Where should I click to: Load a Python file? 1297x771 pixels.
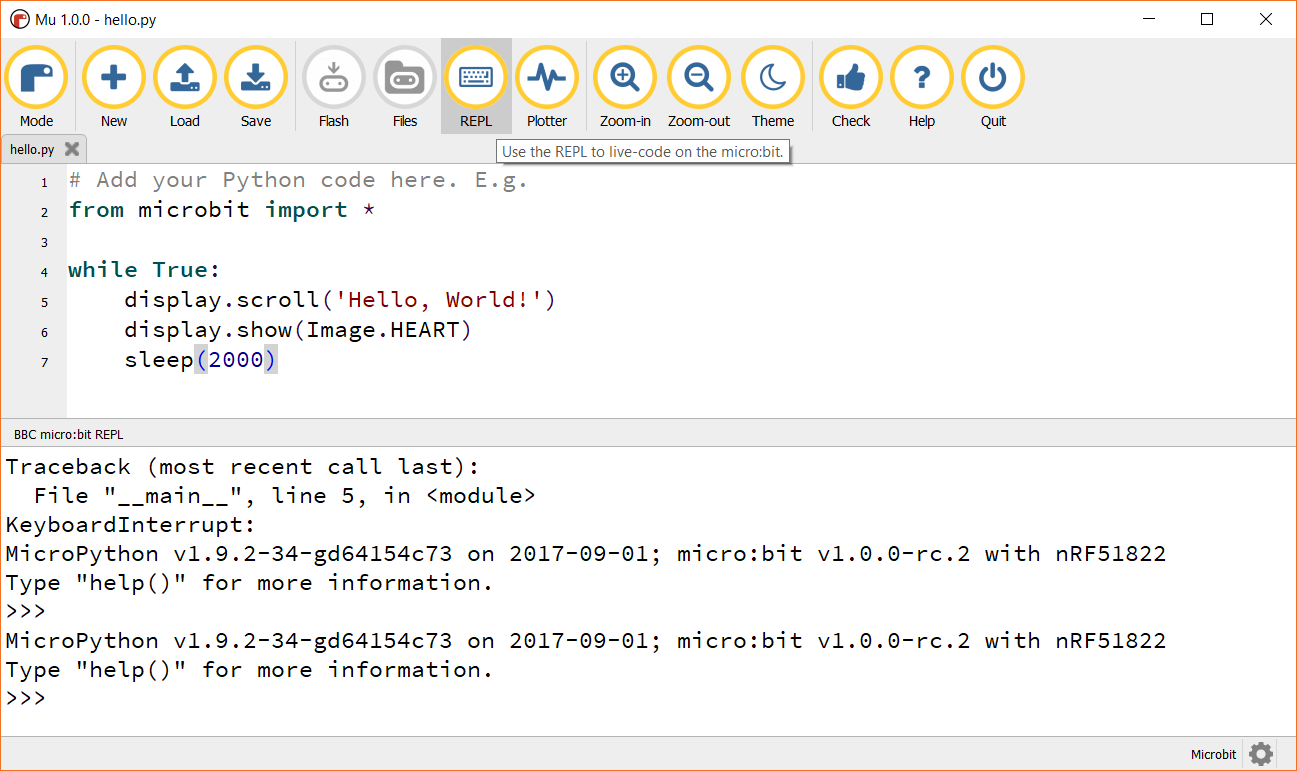(x=185, y=87)
